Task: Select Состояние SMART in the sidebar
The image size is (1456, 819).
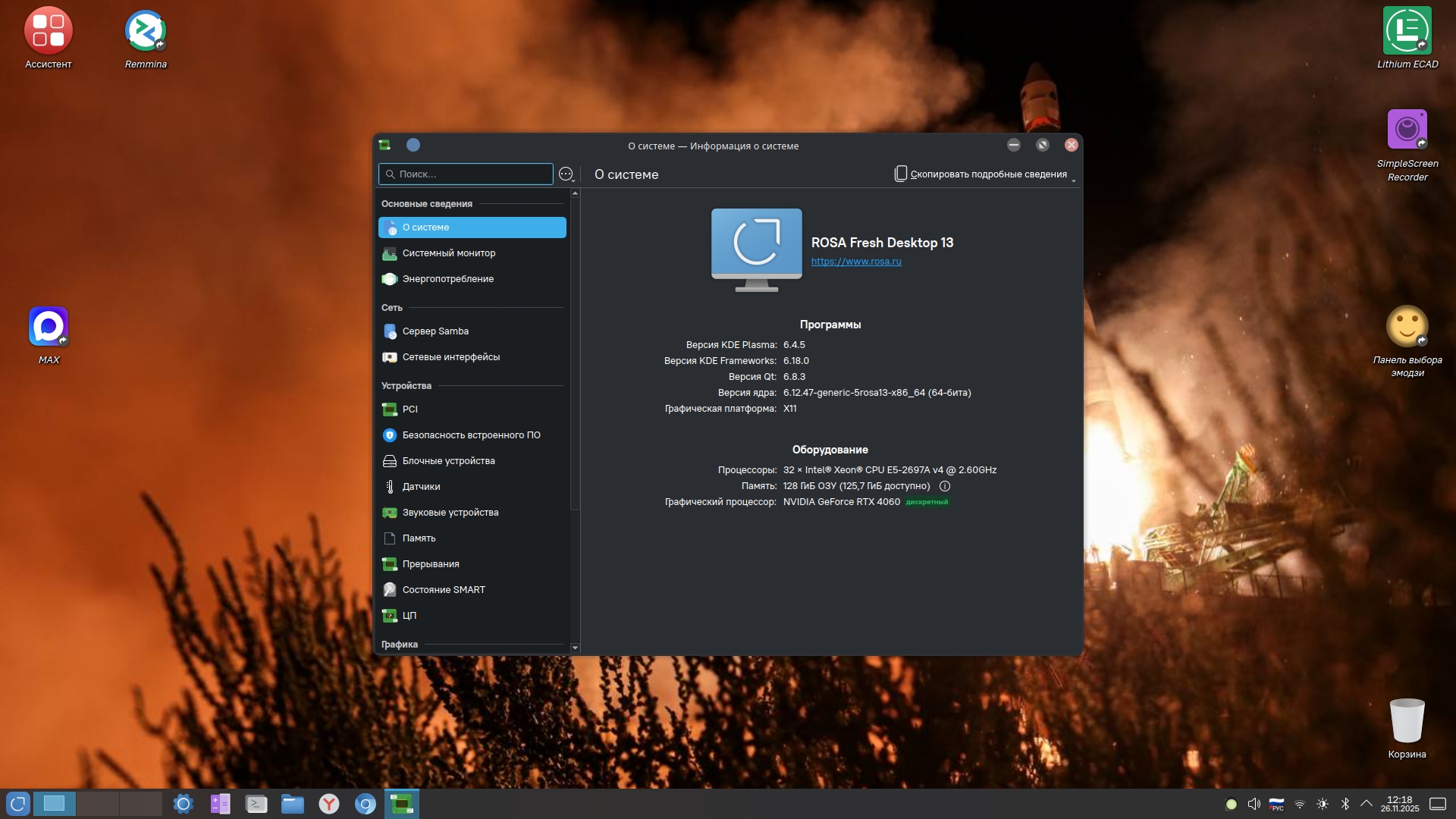Action: (444, 590)
